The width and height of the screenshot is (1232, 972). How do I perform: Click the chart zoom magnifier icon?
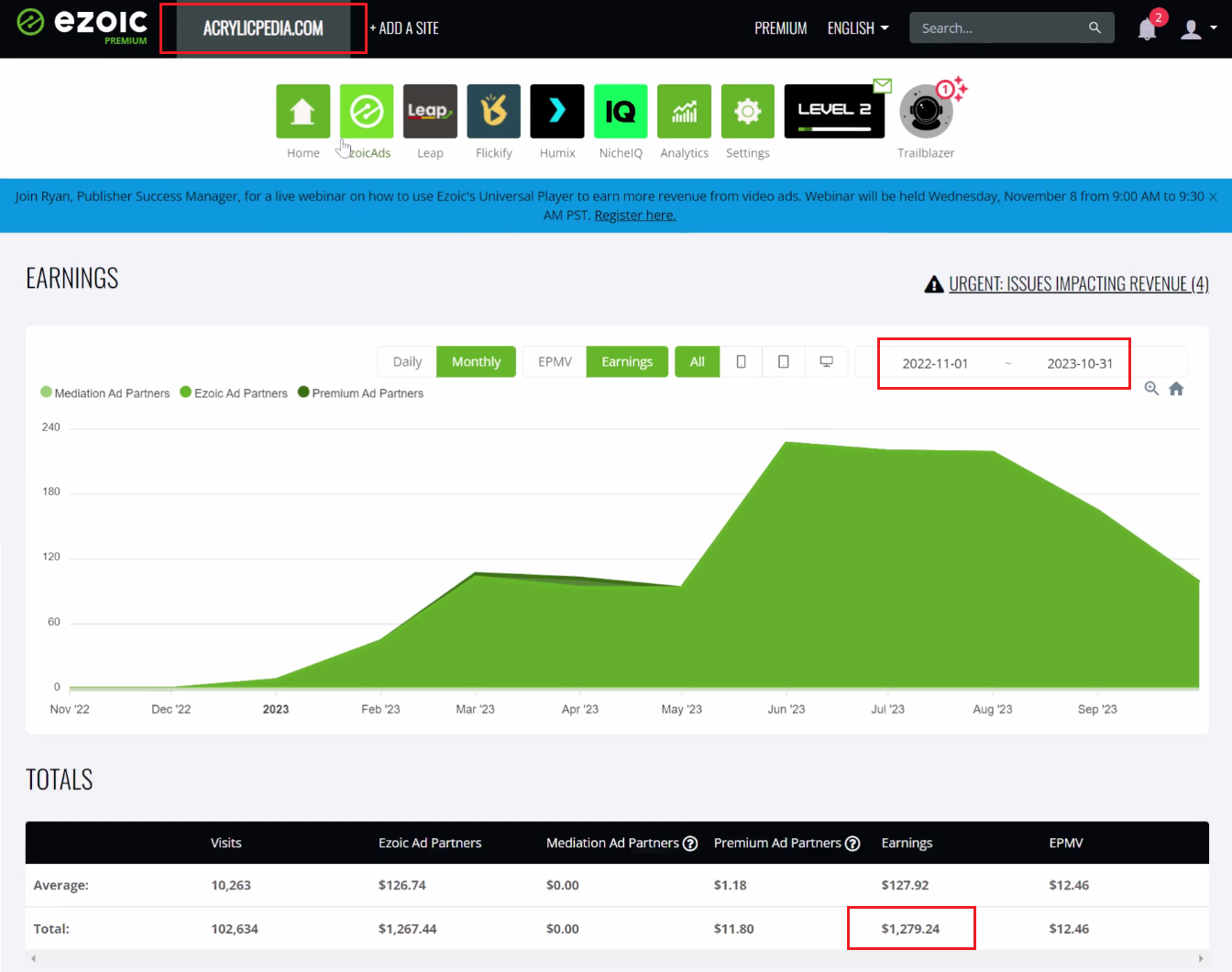[1151, 389]
